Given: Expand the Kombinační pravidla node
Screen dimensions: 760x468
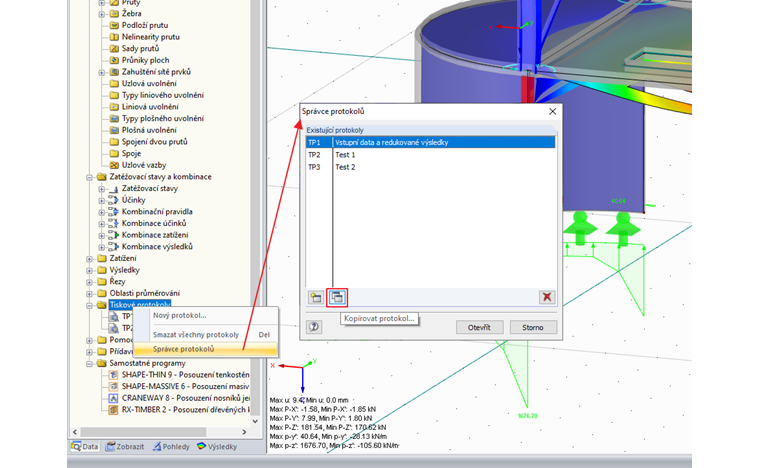Looking at the screenshot, I should coord(102,212).
